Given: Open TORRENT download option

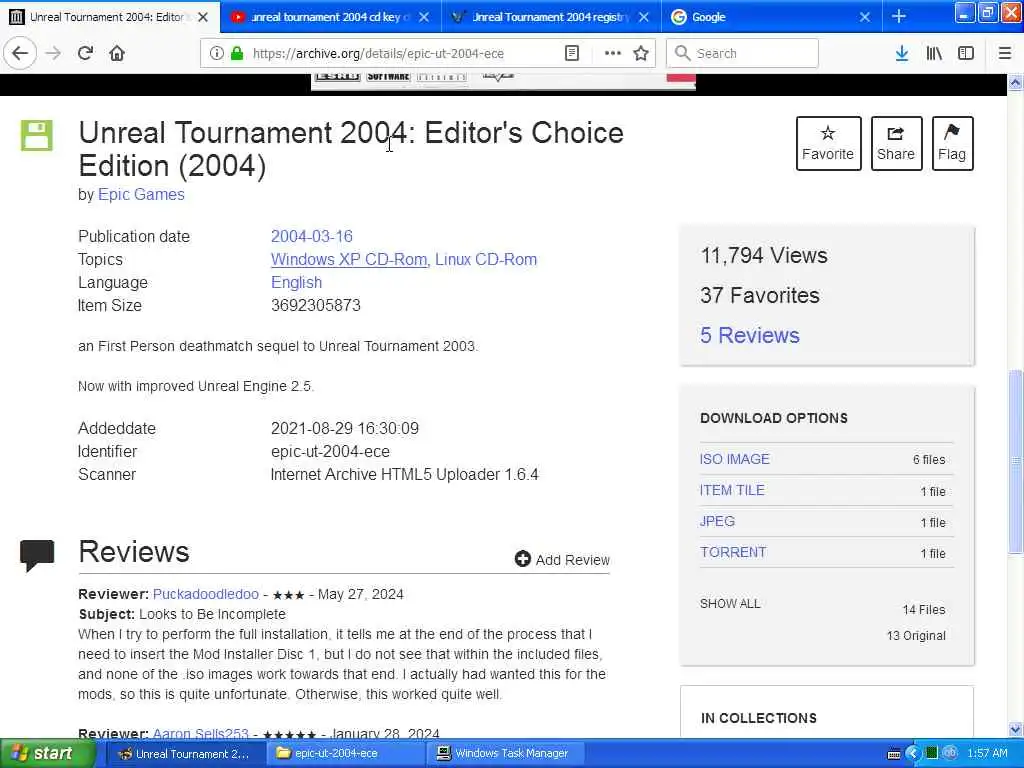Looking at the screenshot, I should click(x=733, y=552).
